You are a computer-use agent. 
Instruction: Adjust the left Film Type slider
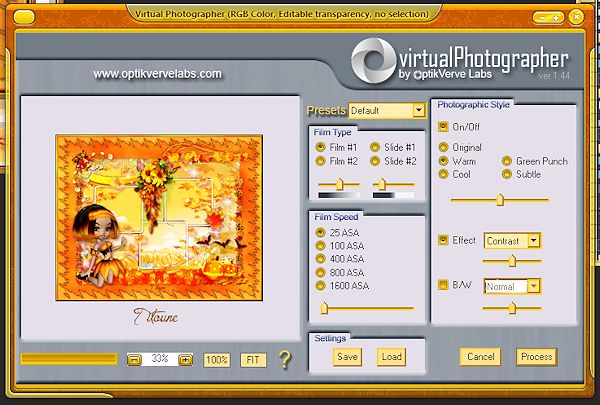pos(339,185)
